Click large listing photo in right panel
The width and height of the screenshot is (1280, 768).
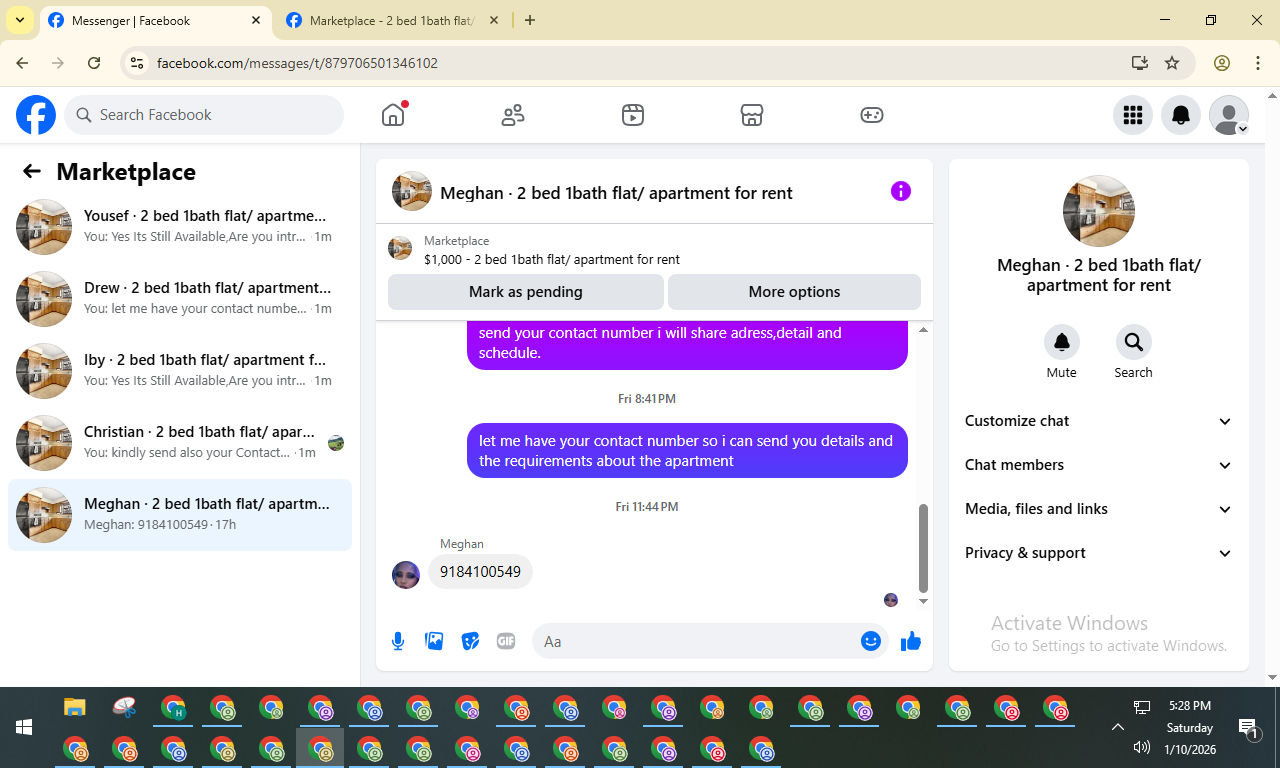pyautogui.click(x=1099, y=211)
